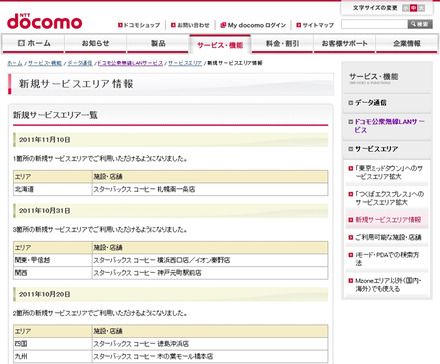Screen dimensions: 440x364
Task: Go to the ホーム tab
Action: (33, 43)
